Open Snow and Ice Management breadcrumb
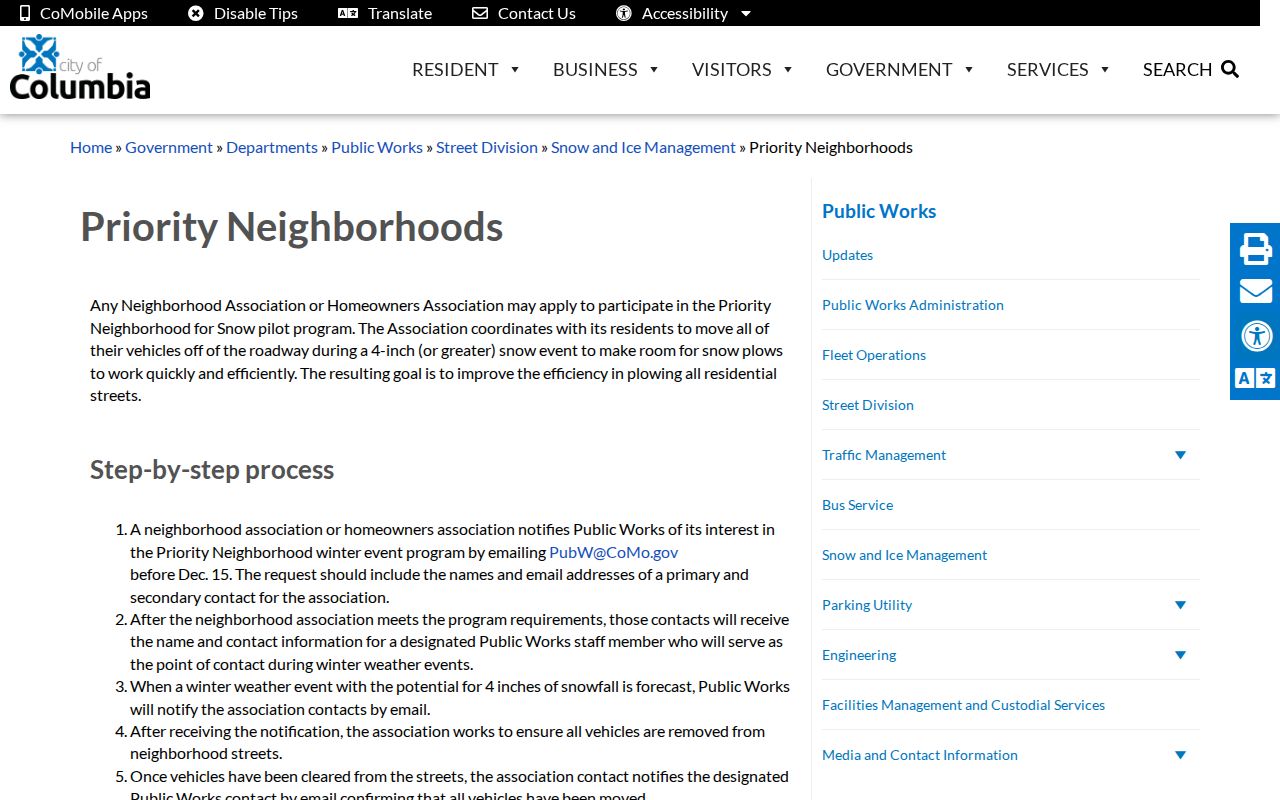 (643, 147)
